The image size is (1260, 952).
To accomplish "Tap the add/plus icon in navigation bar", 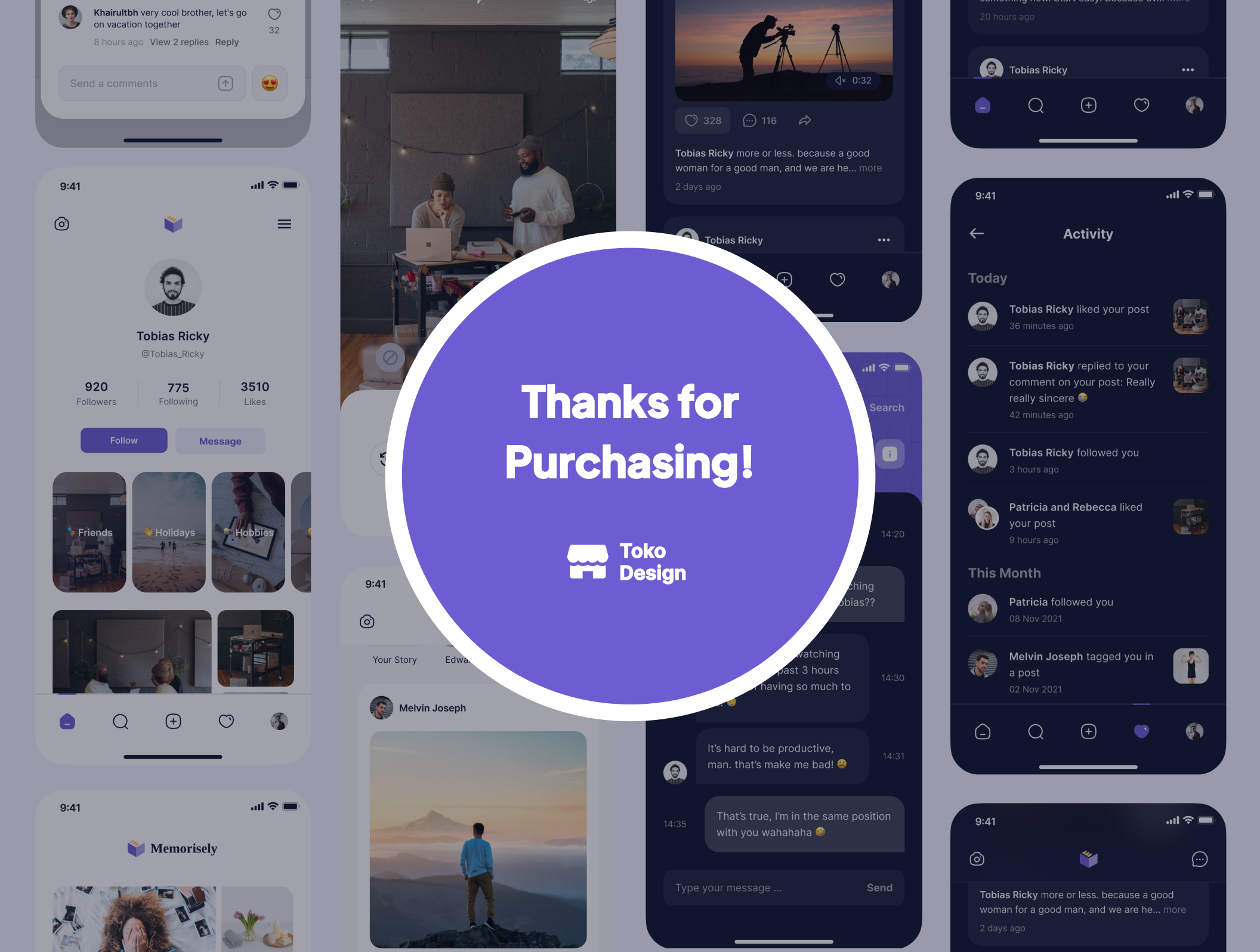I will (172, 721).
